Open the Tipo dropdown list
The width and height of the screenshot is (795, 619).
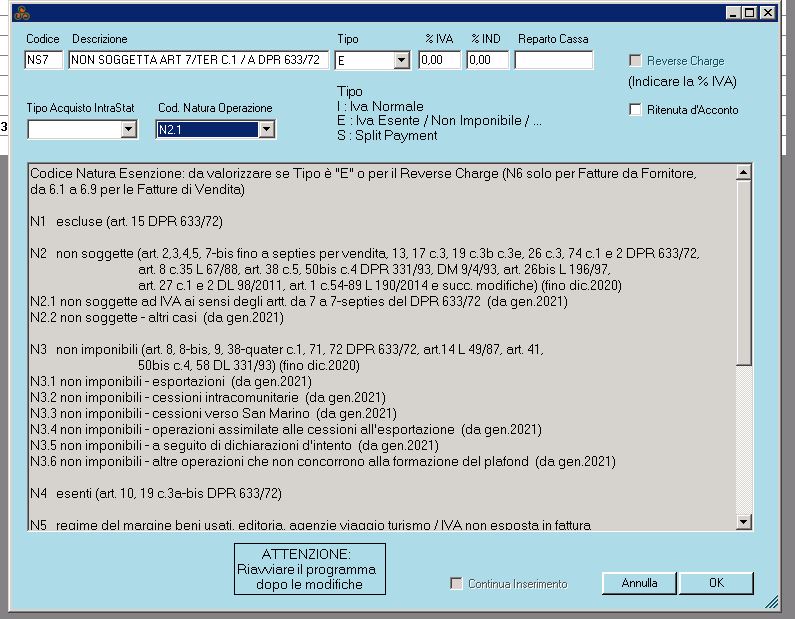pyautogui.click(x=401, y=61)
